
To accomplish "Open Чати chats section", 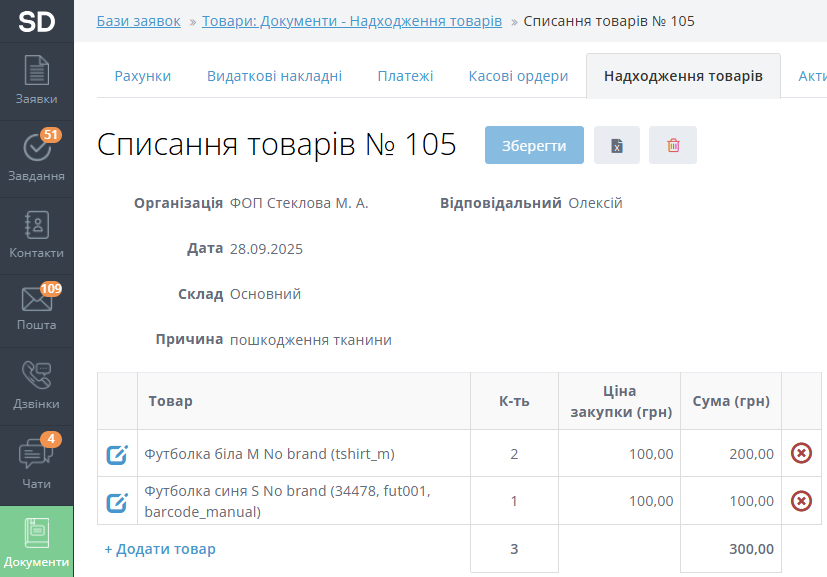I will coord(36,464).
